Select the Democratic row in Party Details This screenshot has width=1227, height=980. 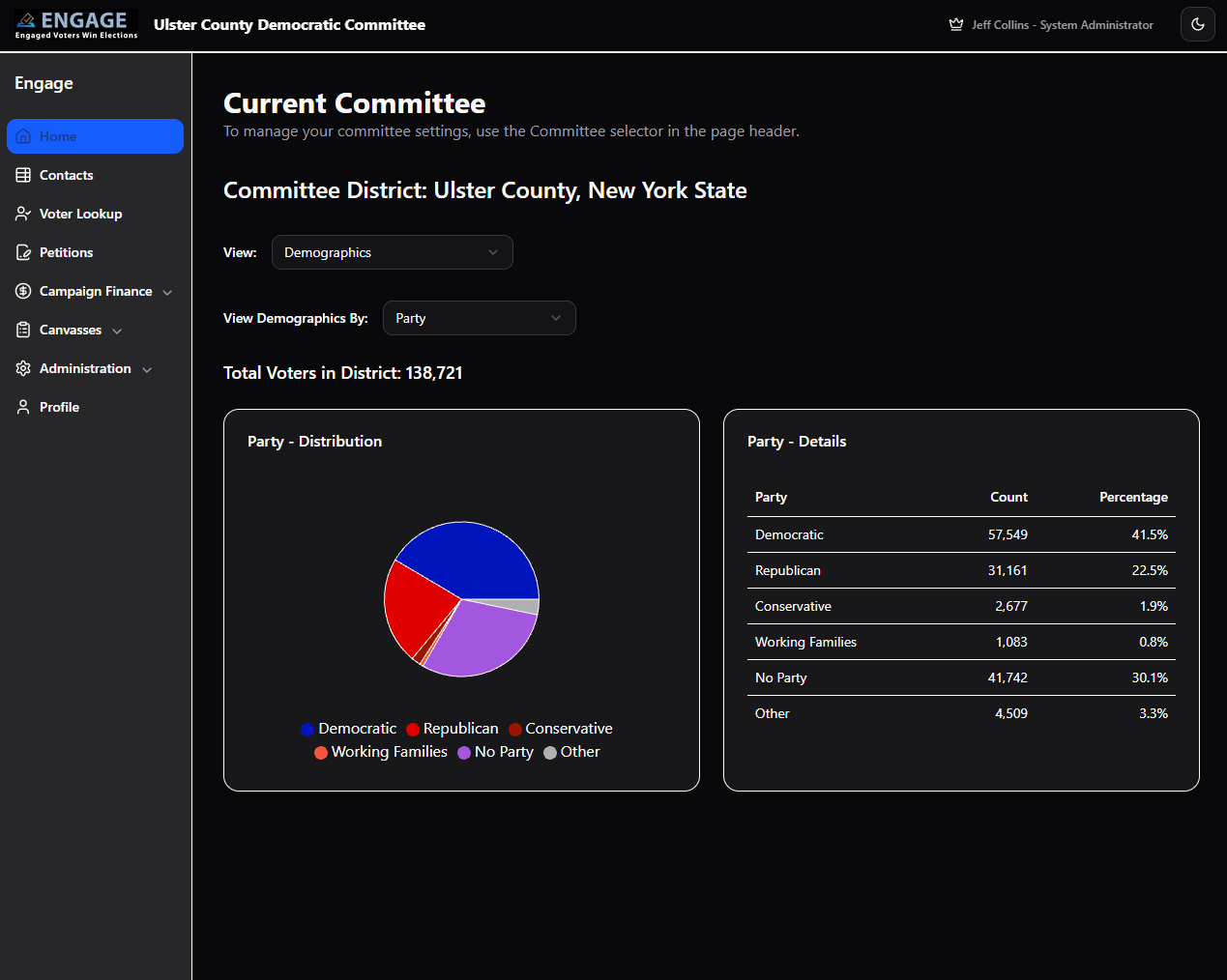coord(961,534)
